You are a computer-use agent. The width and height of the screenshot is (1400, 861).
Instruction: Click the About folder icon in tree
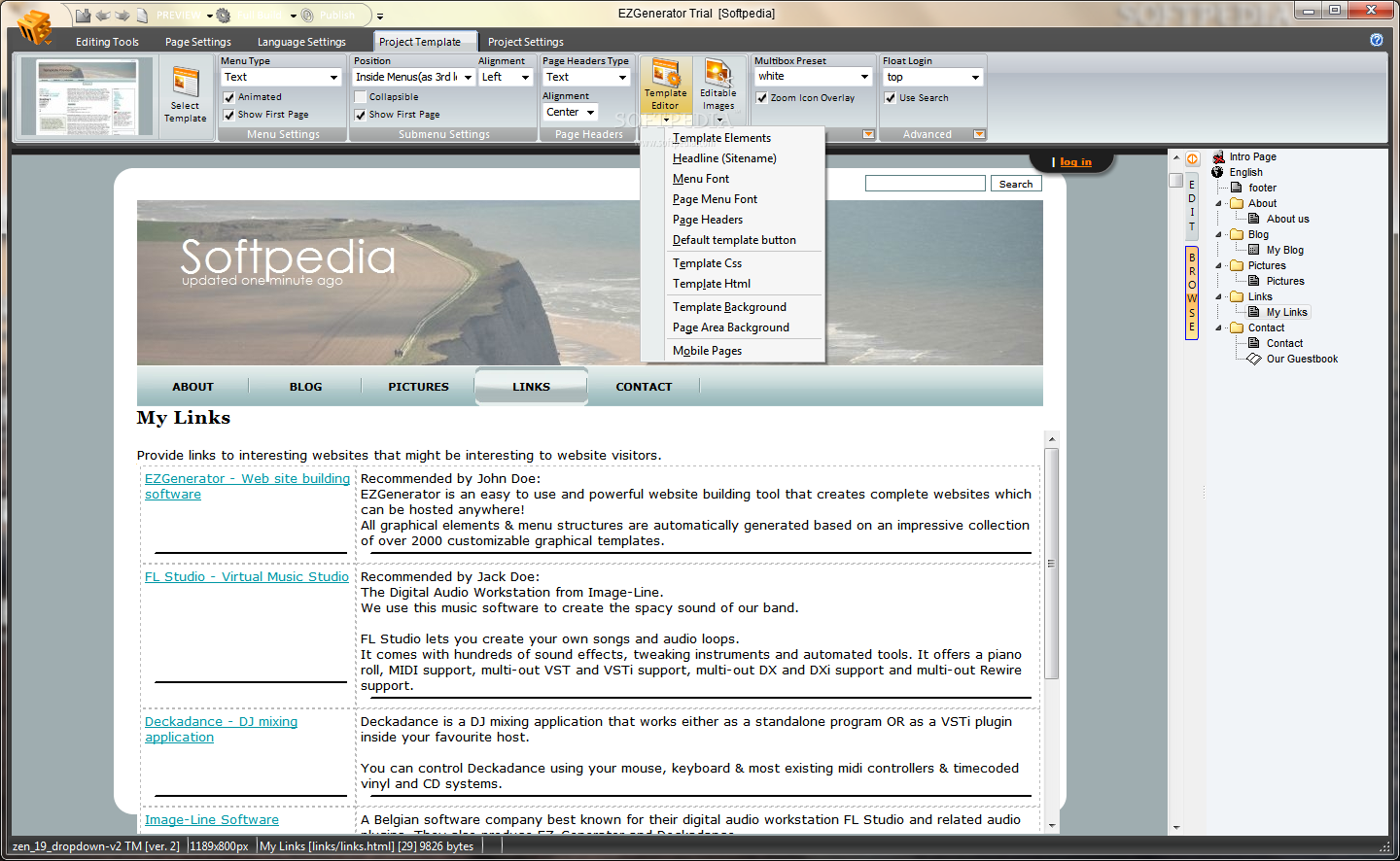[1237, 203]
